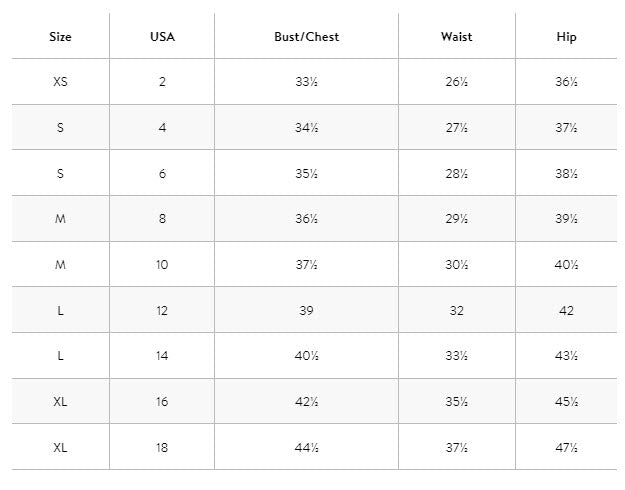Image resolution: width=625 pixels, height=490 pixels.
Task: Select Bust/Chest value for USA size 18
Action: coord(306,448)
